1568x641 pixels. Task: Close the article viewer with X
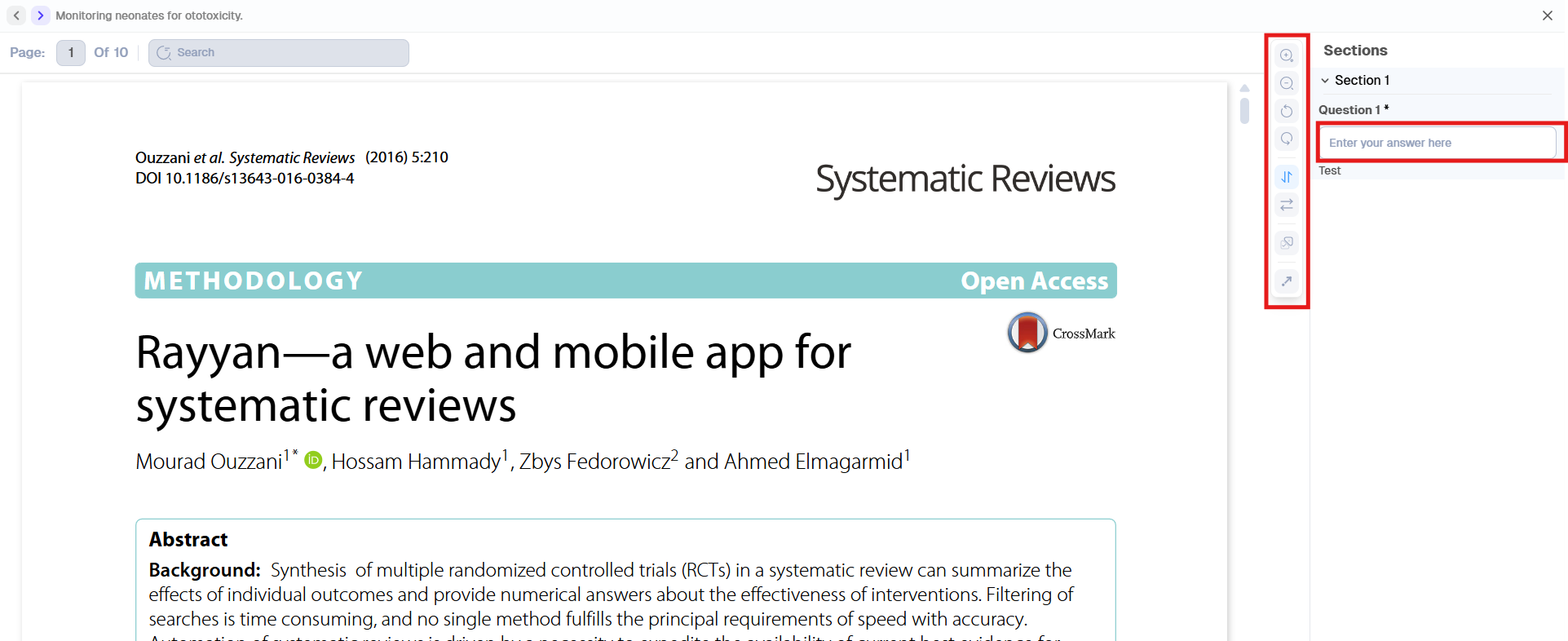coord(1548,15)
